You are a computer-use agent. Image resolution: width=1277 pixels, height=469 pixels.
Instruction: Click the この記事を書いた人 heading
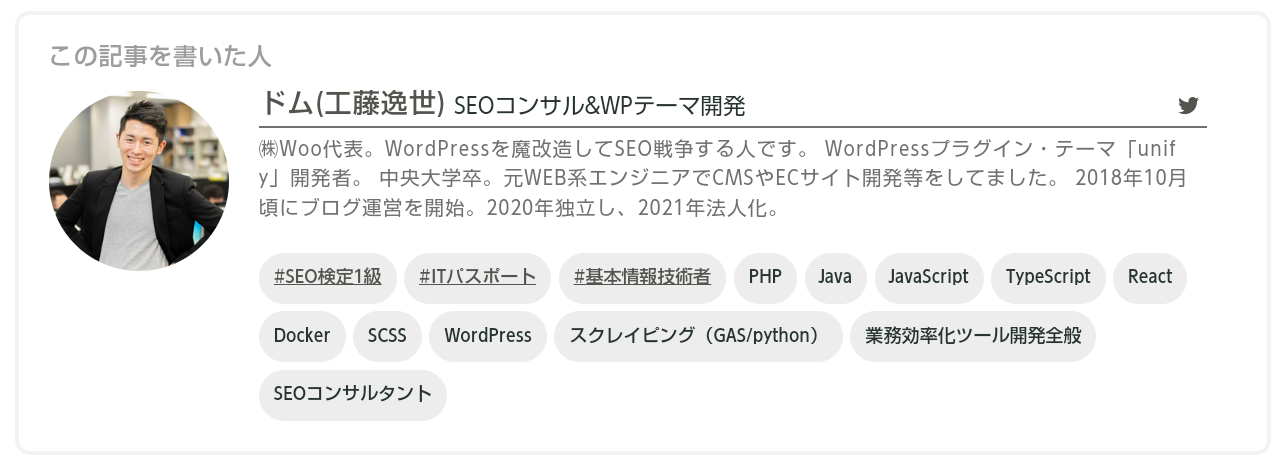pyautogui.click(x=160, y=56)
